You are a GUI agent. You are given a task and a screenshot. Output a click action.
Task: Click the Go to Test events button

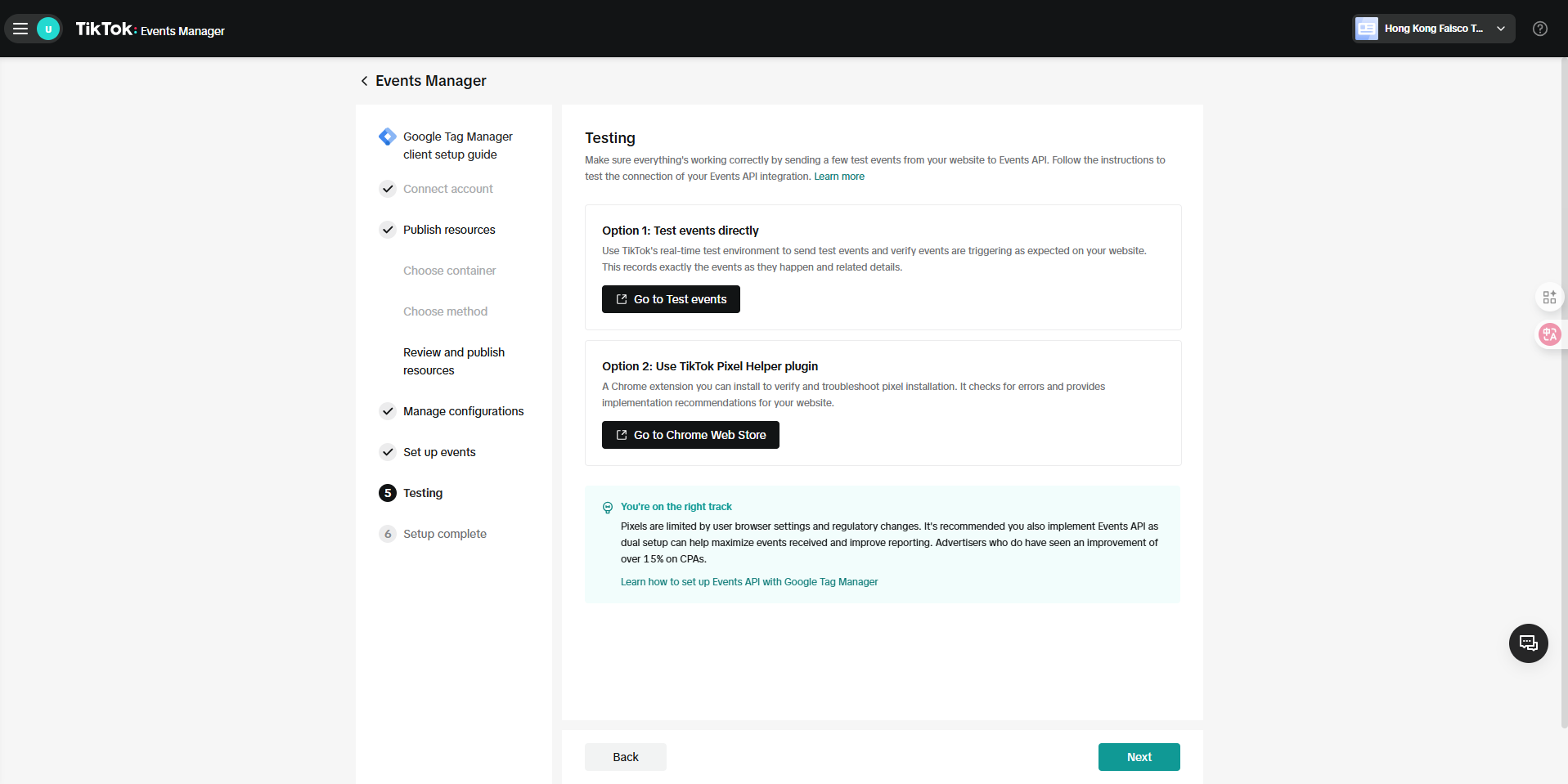(671, 299)
